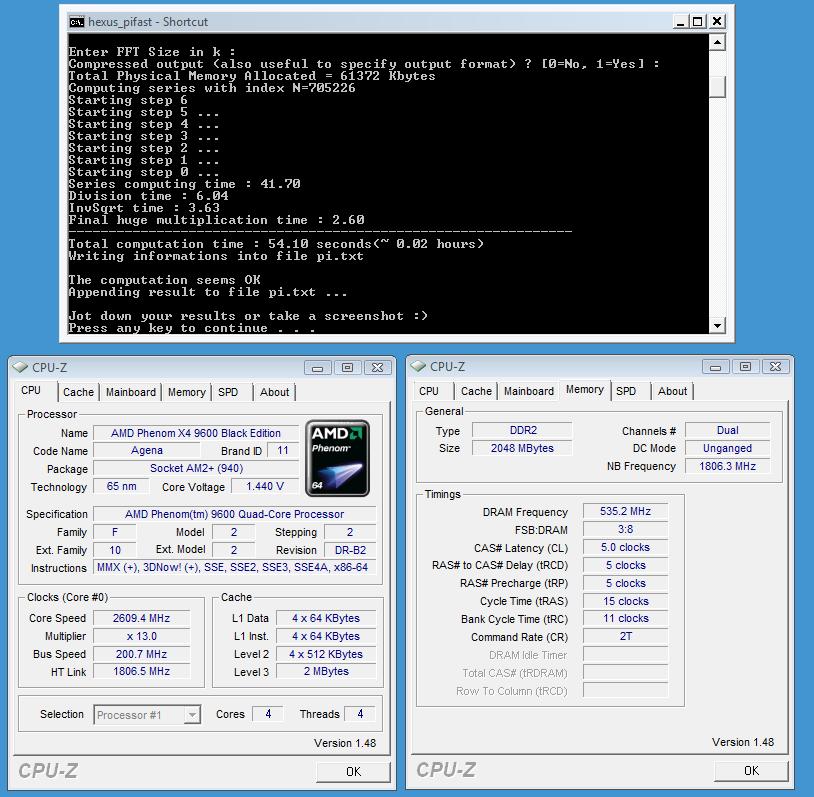
Task: Click the Bank Cycle Time value 11 clocks
Action: click(x=625, y=618)
